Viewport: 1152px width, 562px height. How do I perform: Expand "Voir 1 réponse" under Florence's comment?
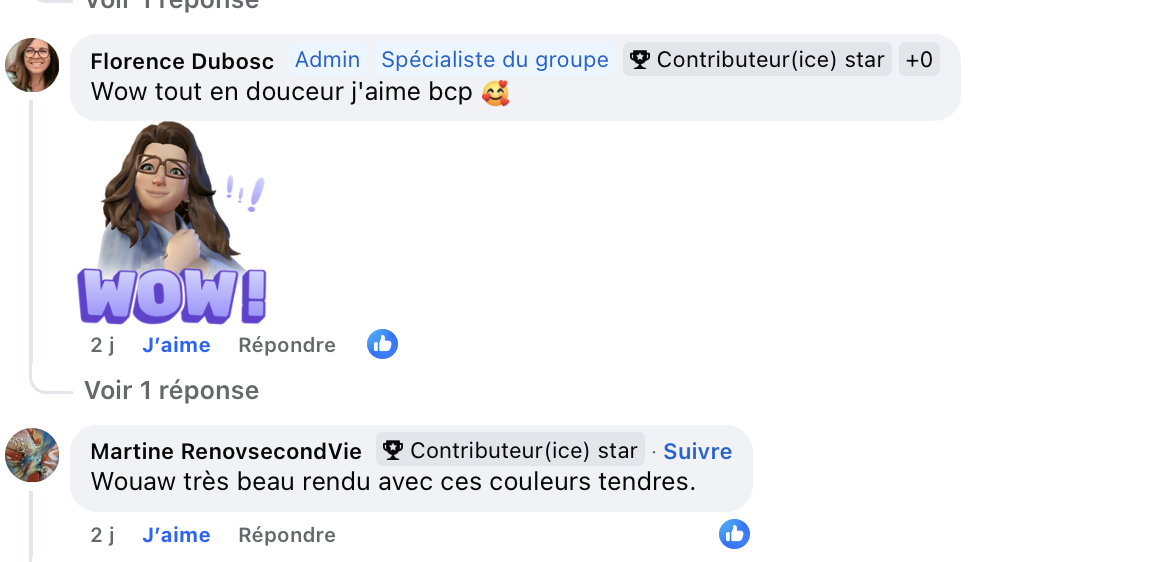[171, 390]
